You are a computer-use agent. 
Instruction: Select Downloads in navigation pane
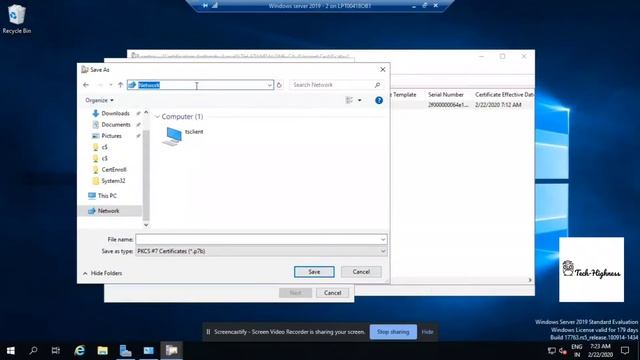coord(115,113)
